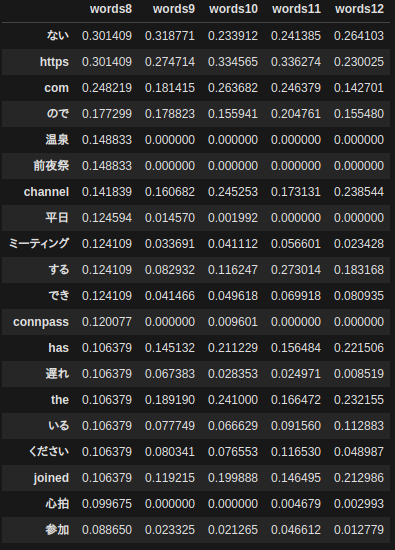This screenshot has width=395, height=550.
Task: Select the する row label
Action: (59, 270)
